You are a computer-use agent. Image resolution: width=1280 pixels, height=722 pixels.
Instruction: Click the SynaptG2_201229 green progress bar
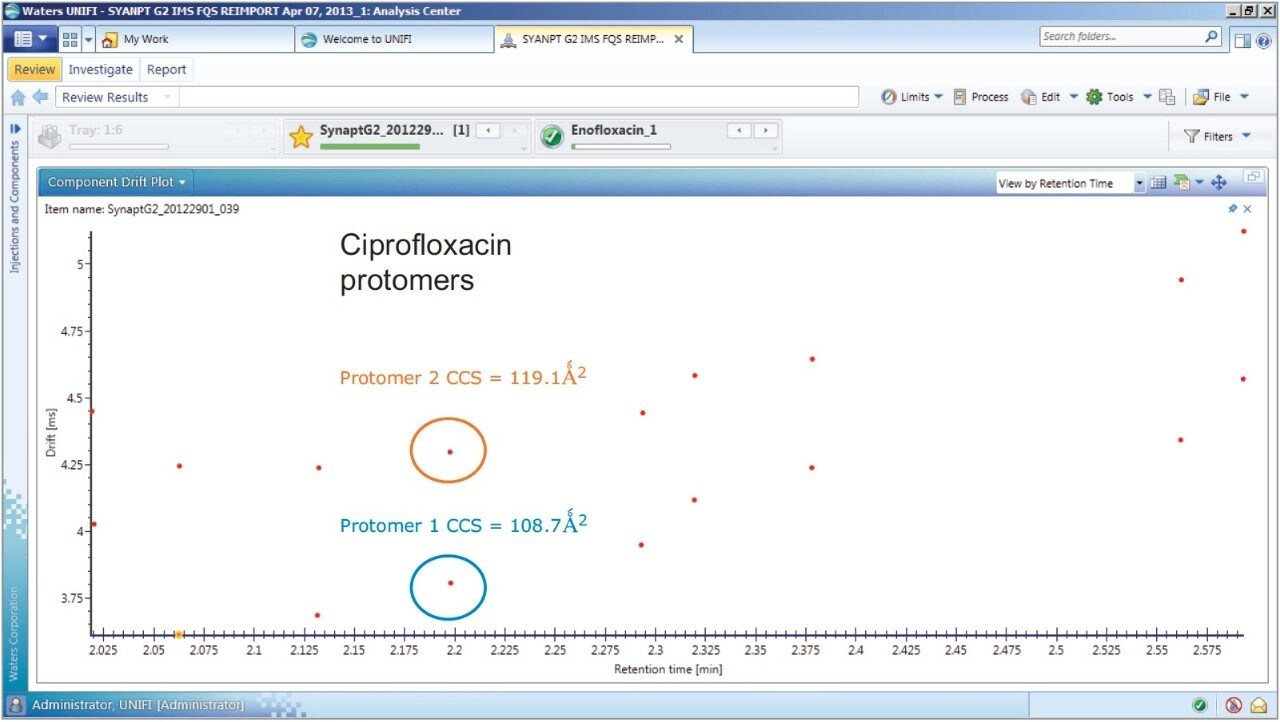pos(370,147)
